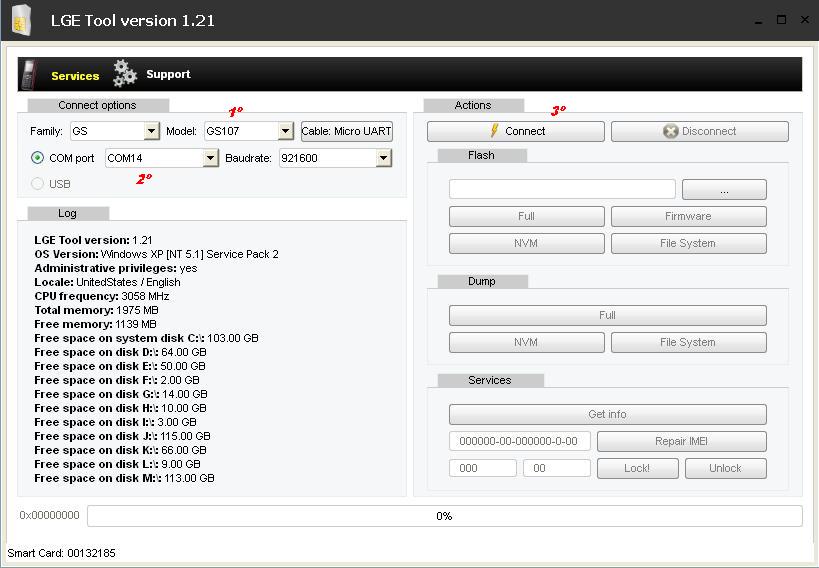Click the Get info button
This screenshot has width=819, height=568.
click(607, 414)
